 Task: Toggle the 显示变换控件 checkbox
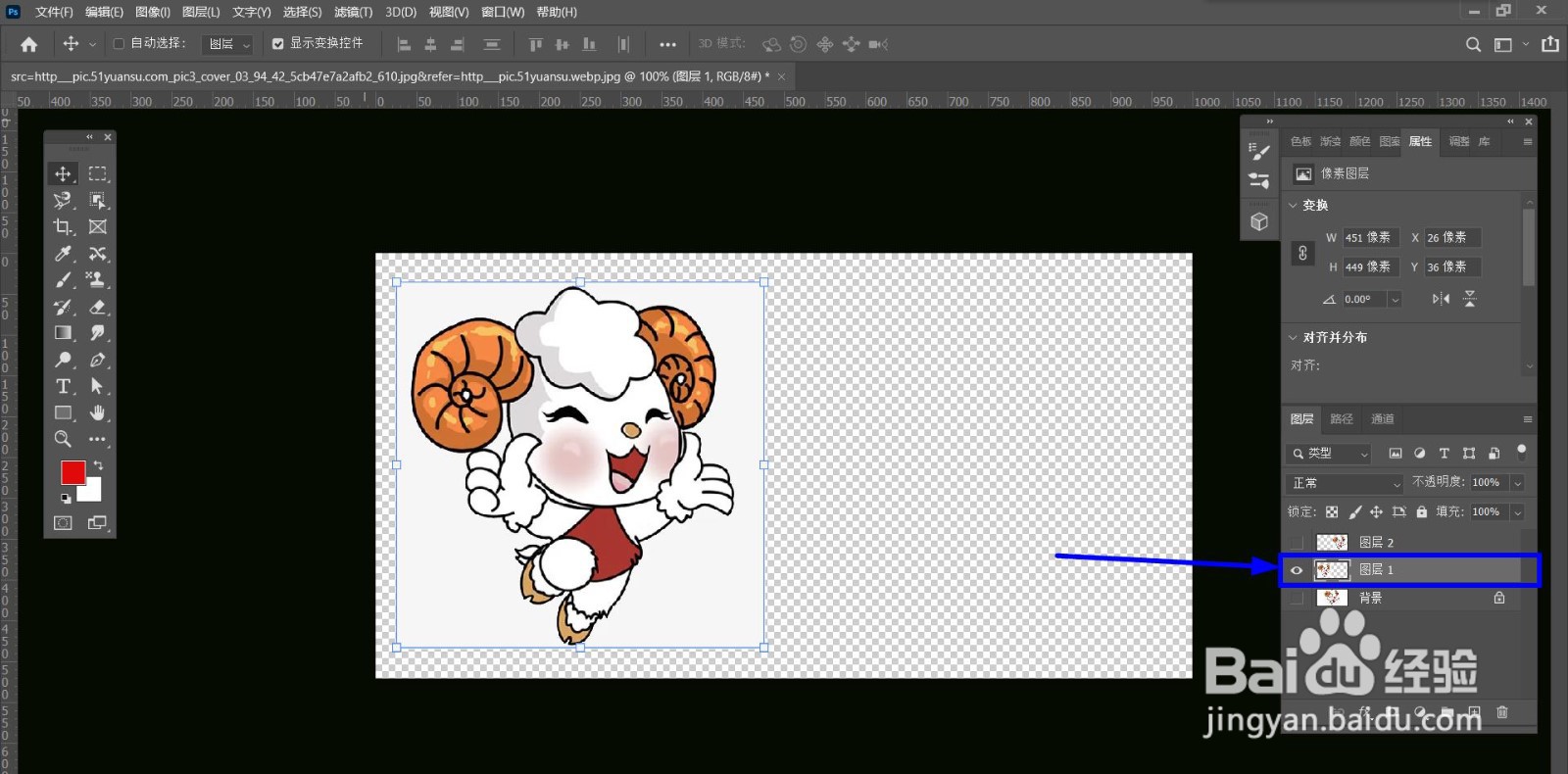point(278,43)
